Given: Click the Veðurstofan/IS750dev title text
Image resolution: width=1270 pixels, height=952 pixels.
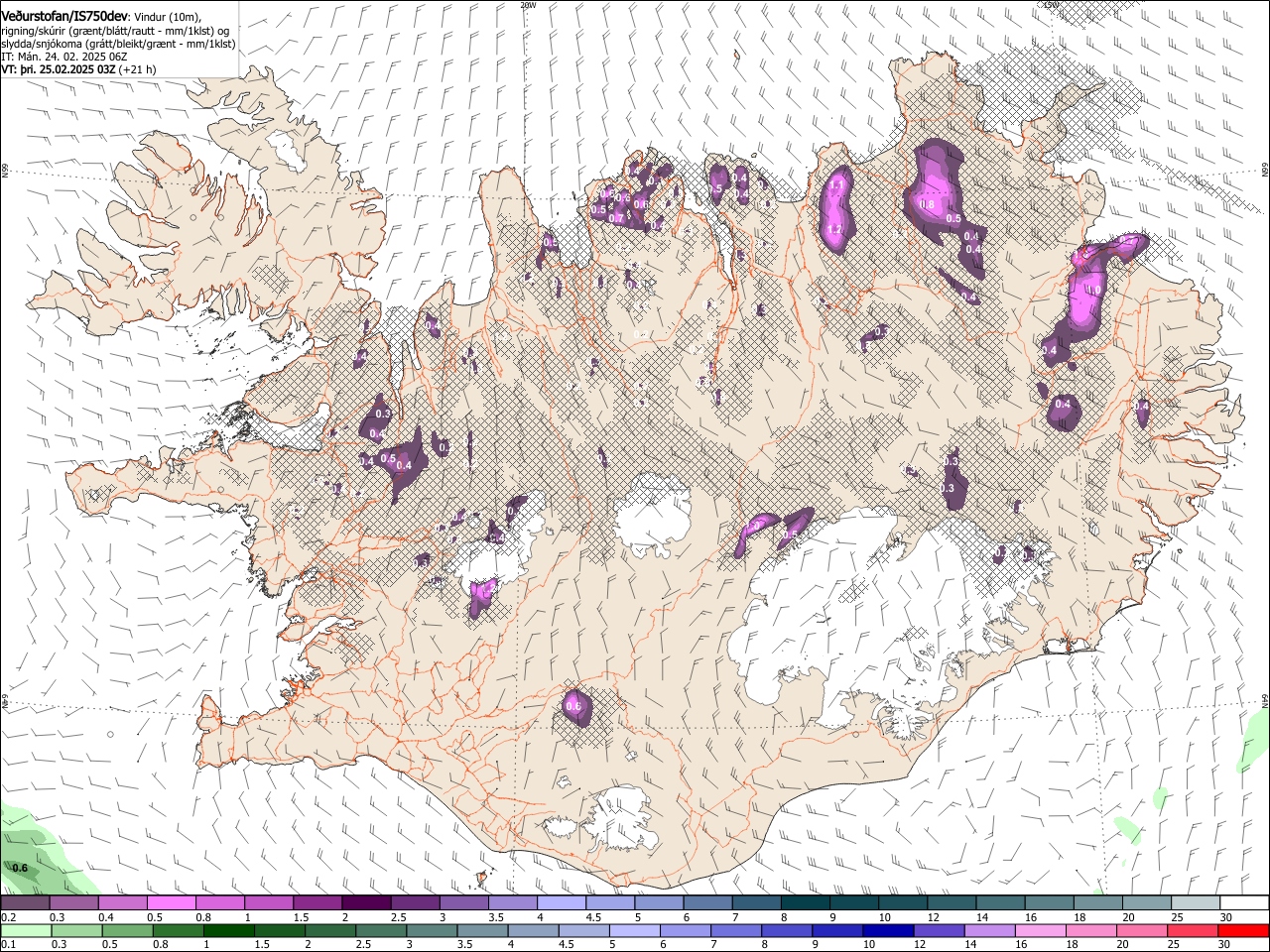Looking at the screenshot, I should coord(64,17).
